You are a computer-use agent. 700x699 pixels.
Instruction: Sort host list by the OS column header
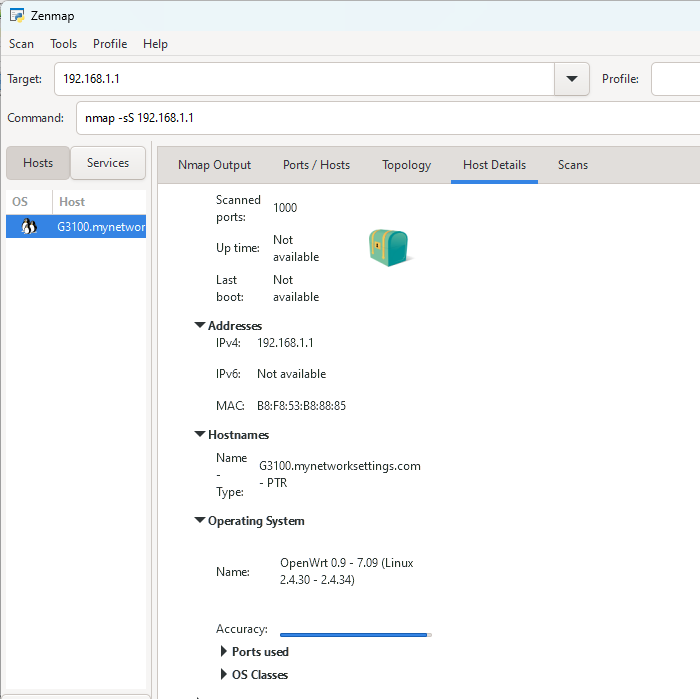click(29, 202)
